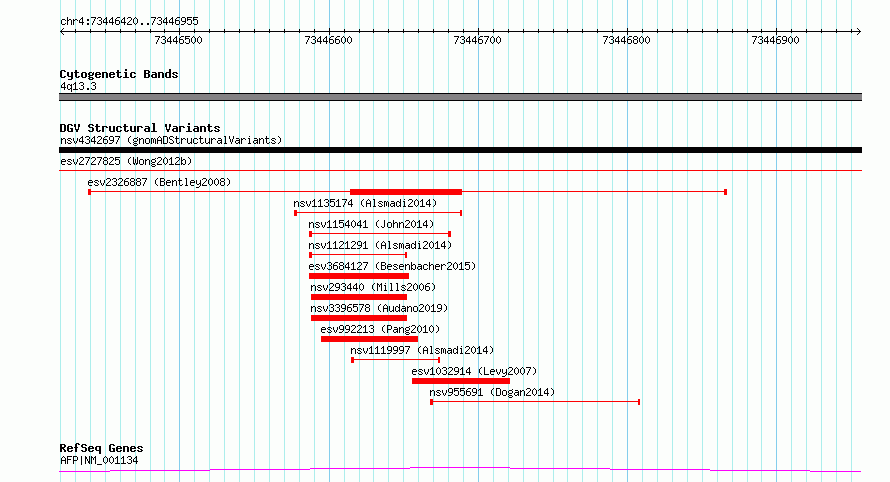Select the esv2727825 (Wong2012b) label
The height and width of the screenshot is (482, 890).
(x=126, y=161)
